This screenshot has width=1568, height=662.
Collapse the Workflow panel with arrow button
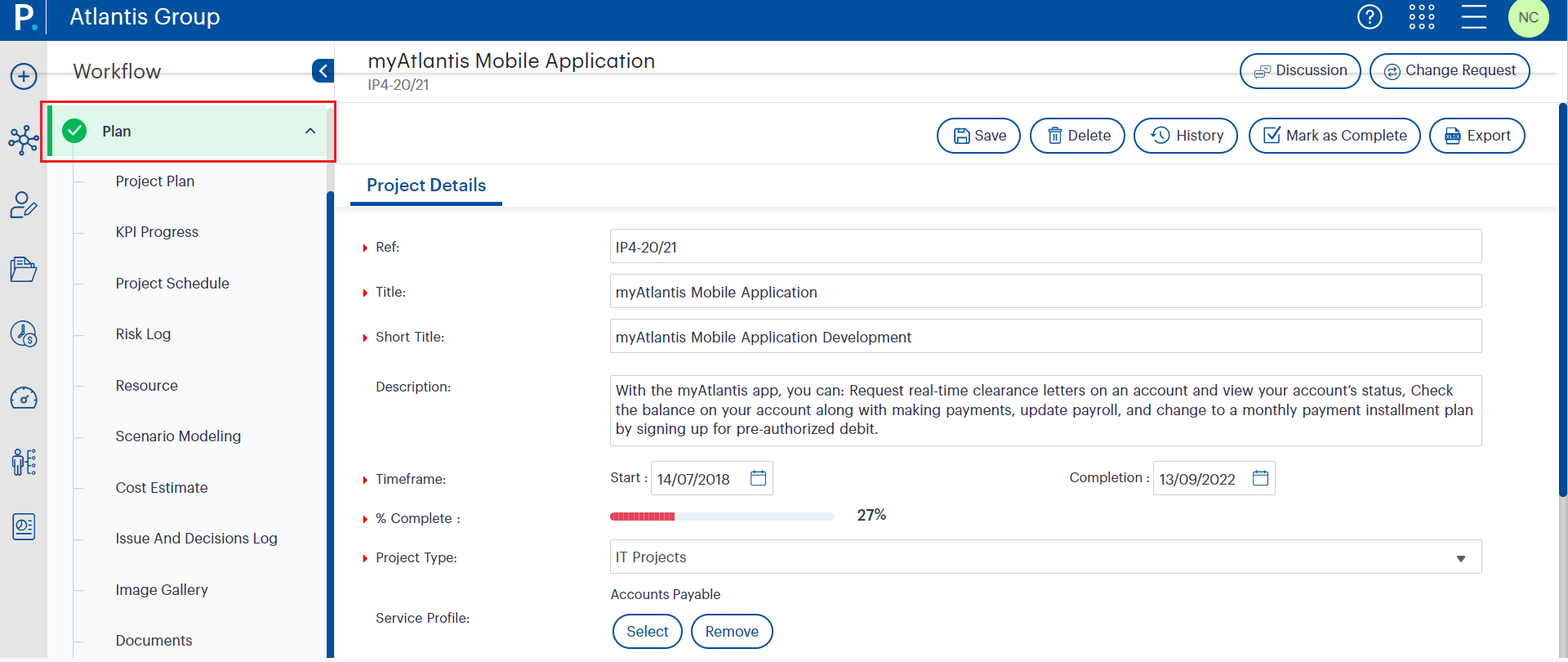tap(323, 71)
